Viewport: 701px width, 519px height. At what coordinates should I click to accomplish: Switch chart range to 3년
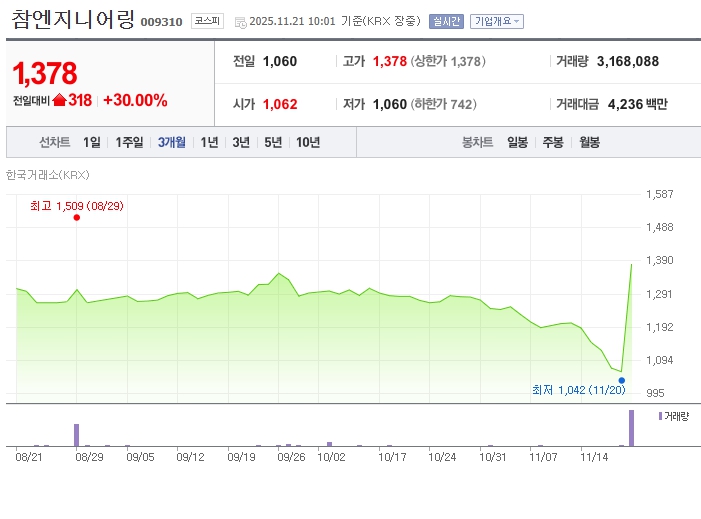241,142
